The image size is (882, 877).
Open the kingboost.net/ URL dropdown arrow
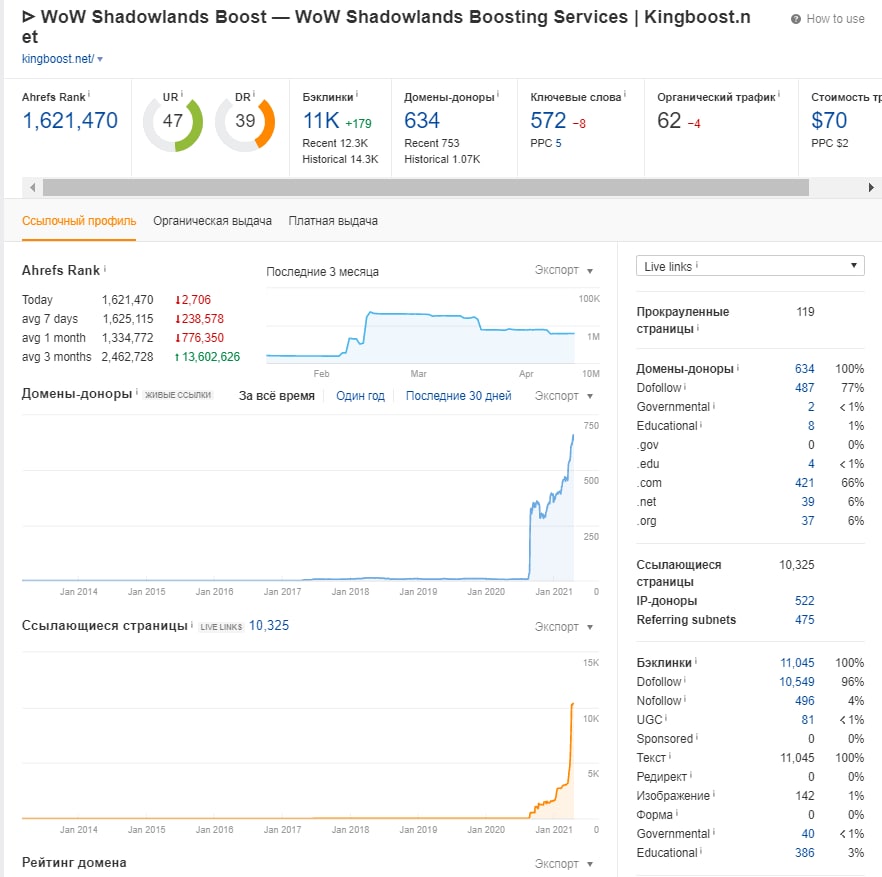[x=100, y=59]
